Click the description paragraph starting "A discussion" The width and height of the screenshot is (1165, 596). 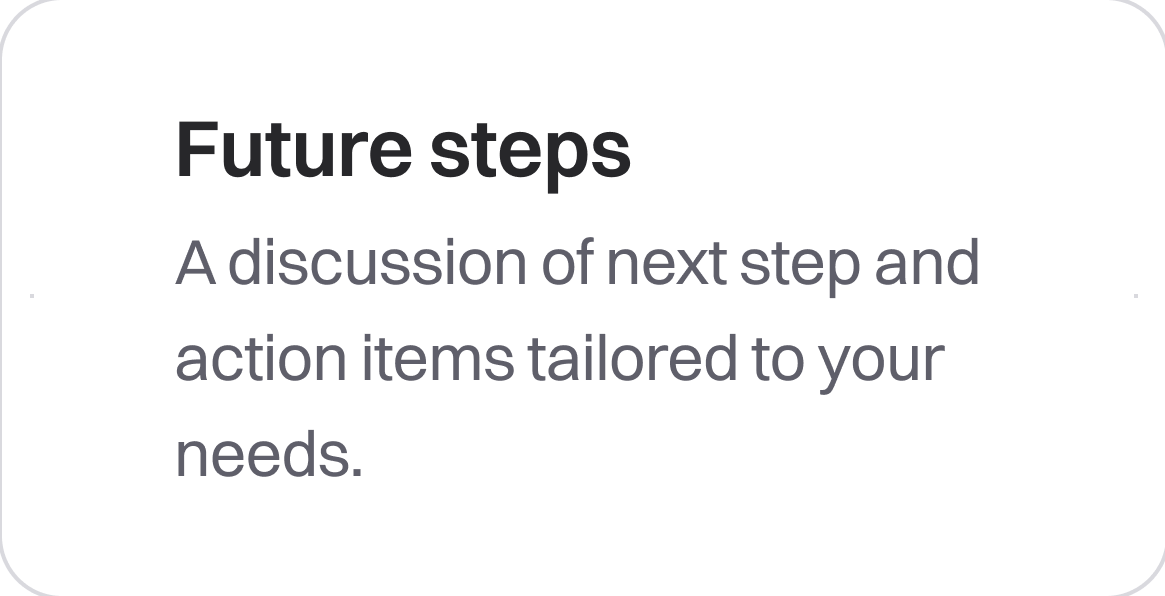(577, 358)
